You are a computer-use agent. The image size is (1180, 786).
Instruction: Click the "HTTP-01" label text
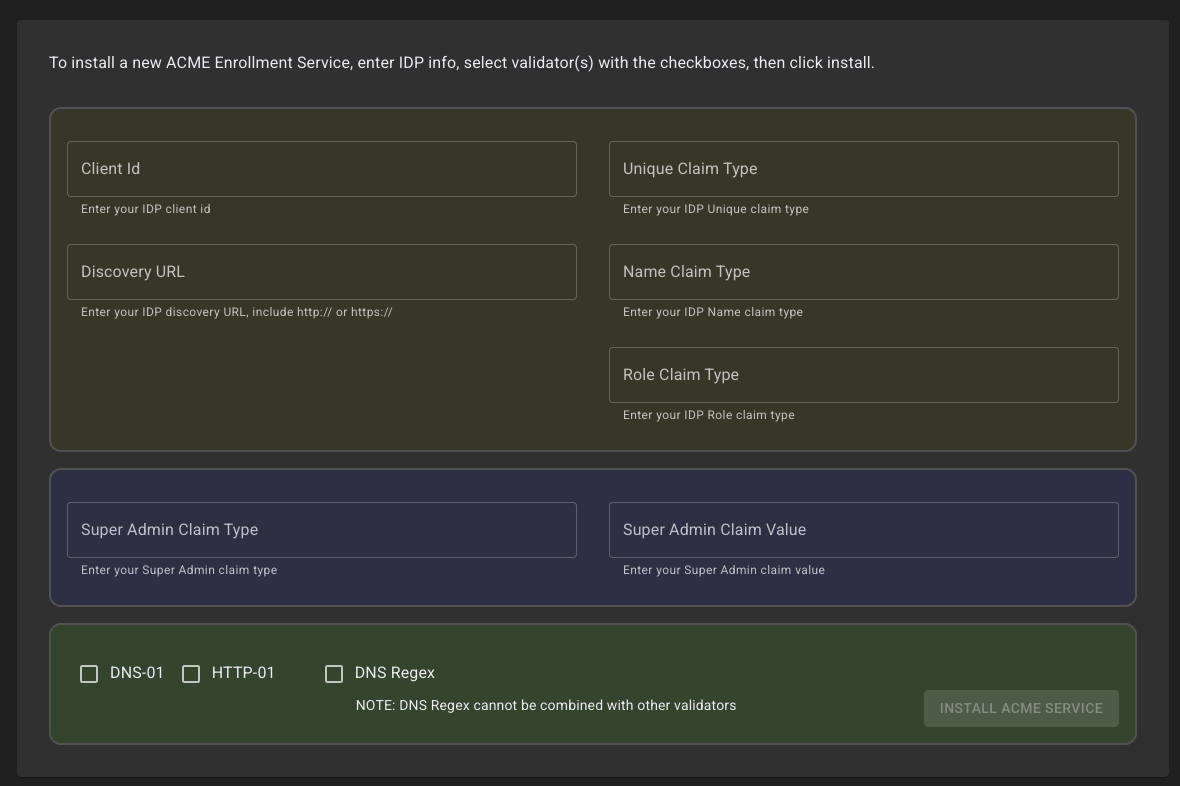[x=243, y=673]
